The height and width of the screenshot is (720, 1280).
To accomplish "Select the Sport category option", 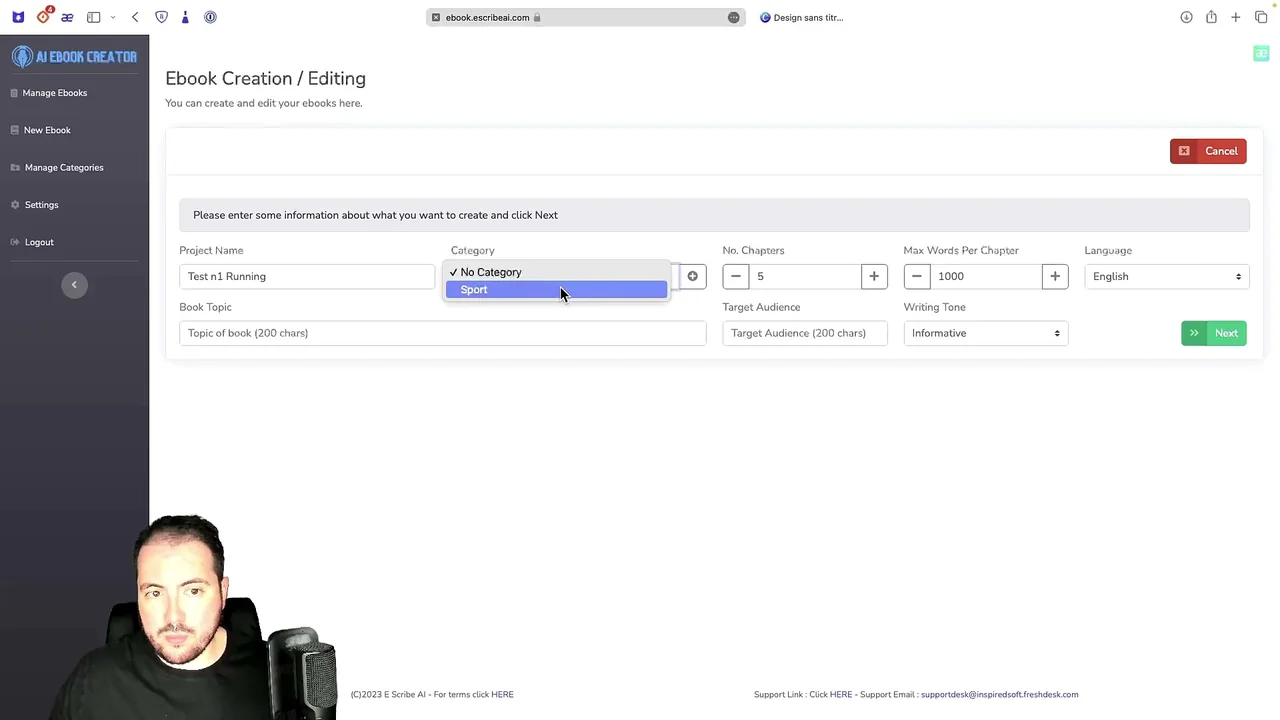I will tap(556, 290).
